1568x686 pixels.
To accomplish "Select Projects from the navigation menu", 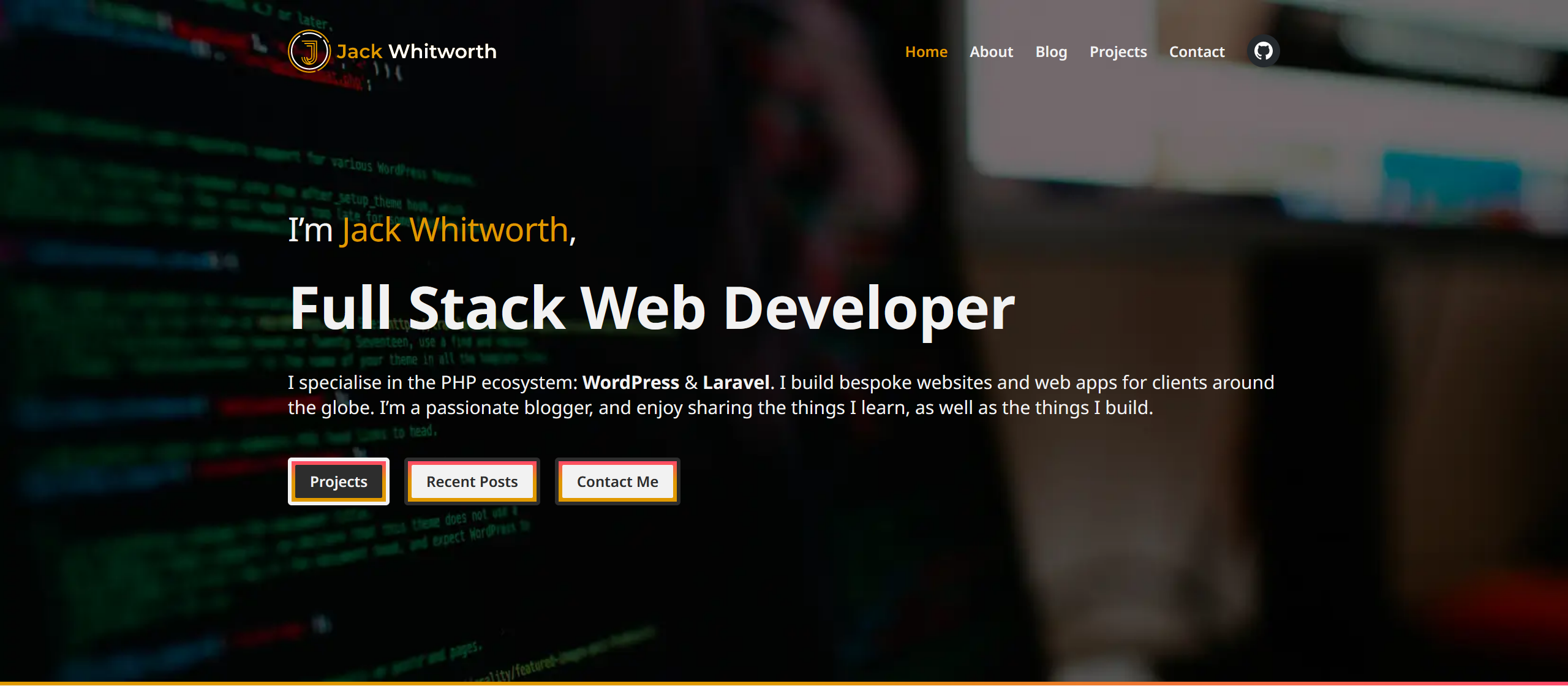I will [1118, 51].
